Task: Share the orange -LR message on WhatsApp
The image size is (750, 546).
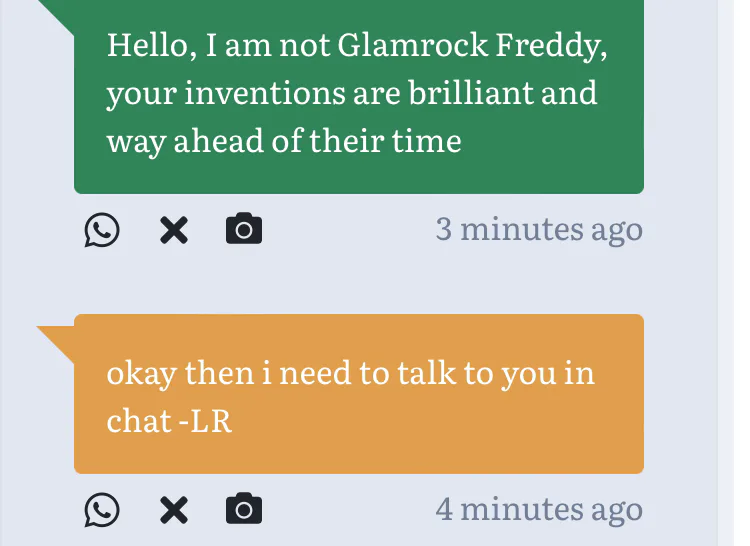Action: coord(101,510)
